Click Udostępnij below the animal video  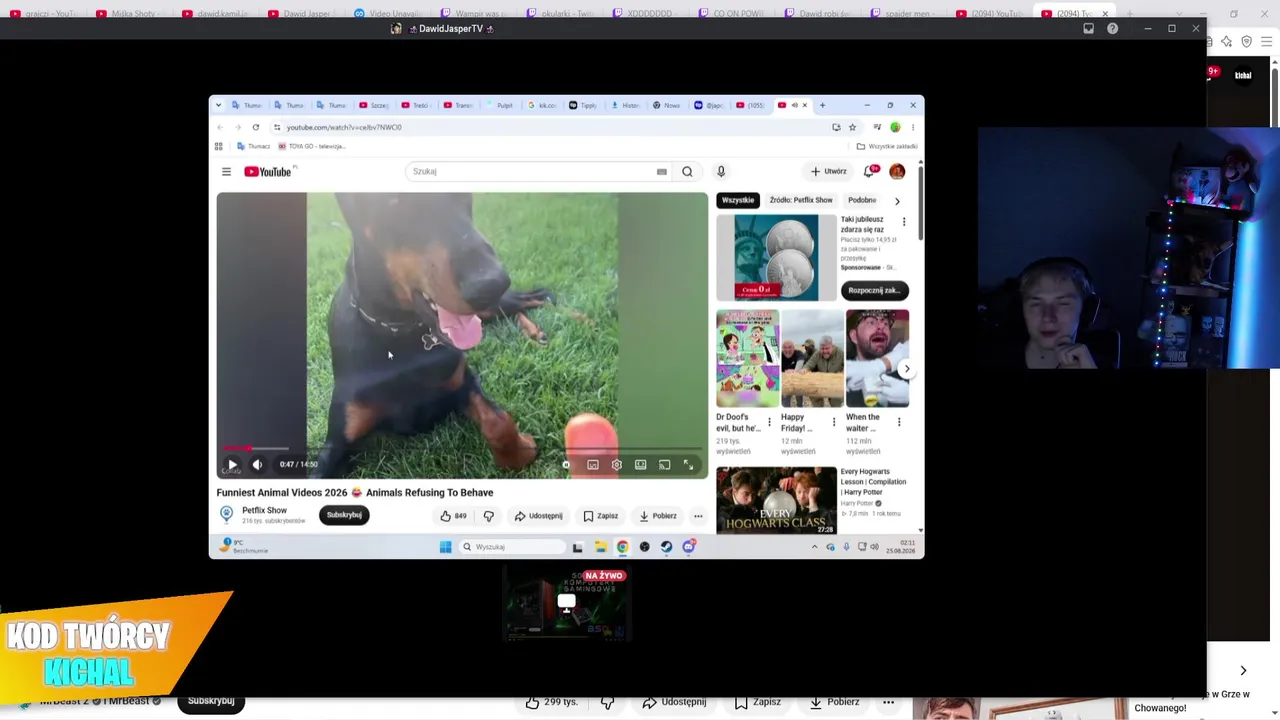pyautogui.click(x=538, y=516)
